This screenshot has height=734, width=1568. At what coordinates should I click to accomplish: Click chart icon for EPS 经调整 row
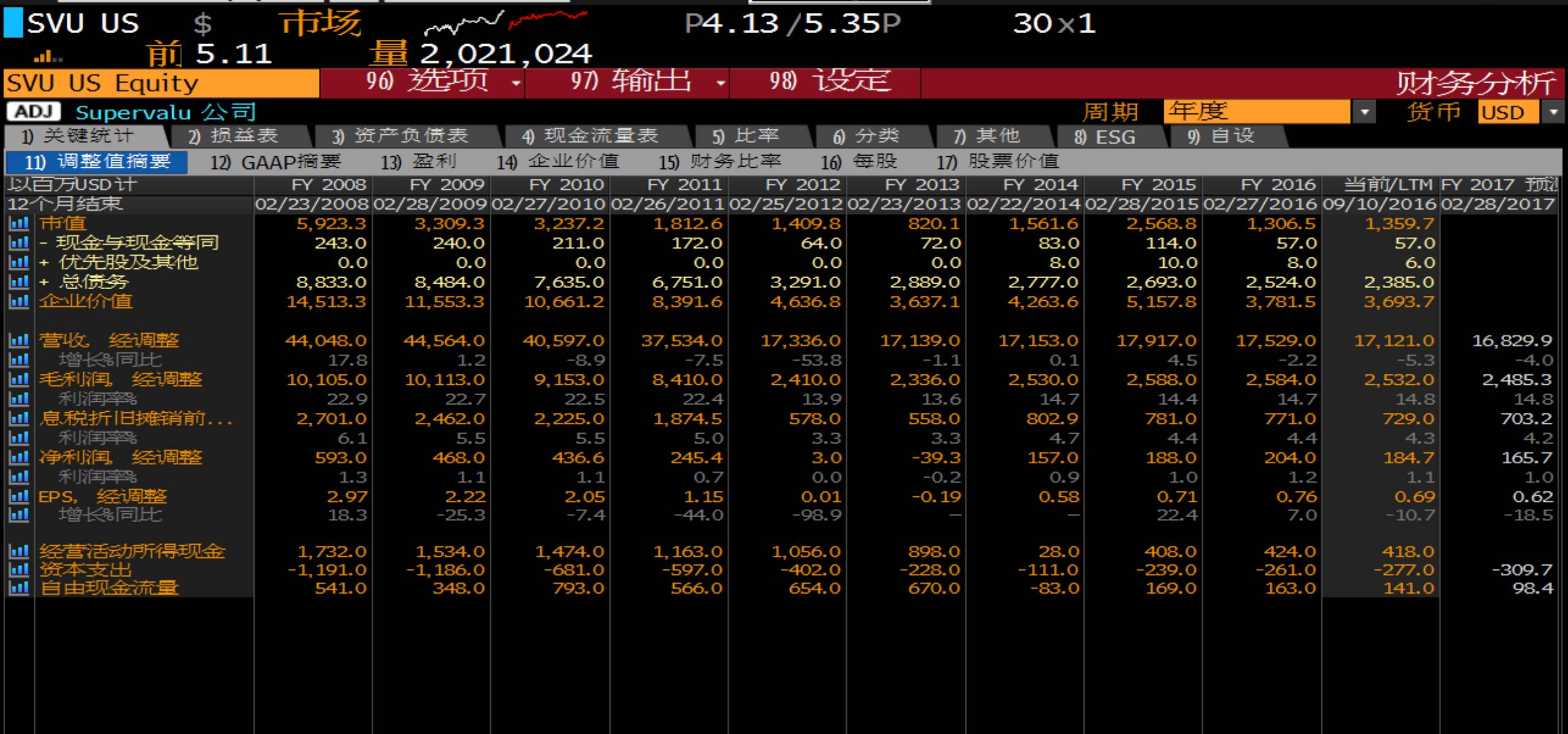19,496
